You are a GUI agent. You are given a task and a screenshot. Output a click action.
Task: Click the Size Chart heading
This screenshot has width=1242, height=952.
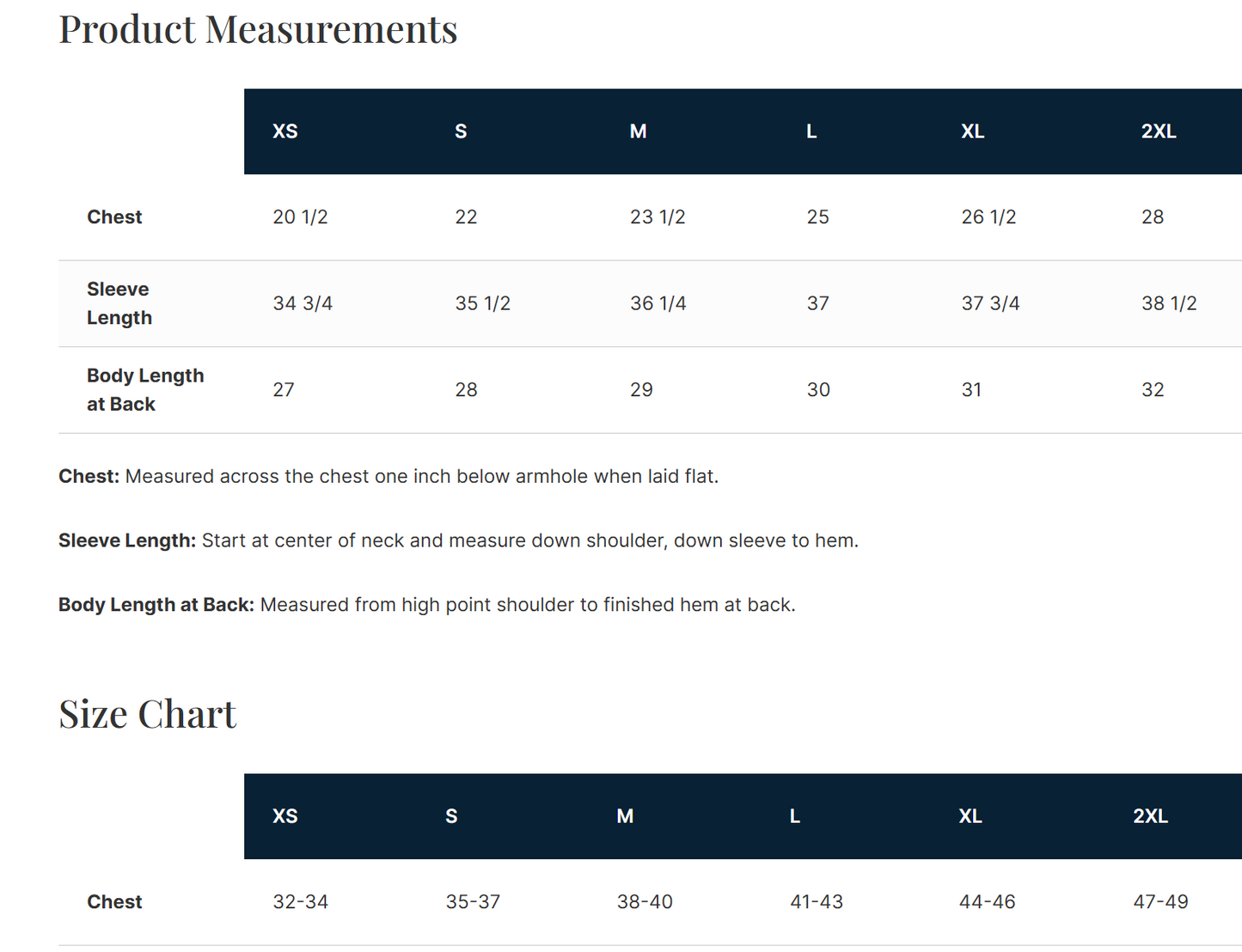tap(148, 714)
